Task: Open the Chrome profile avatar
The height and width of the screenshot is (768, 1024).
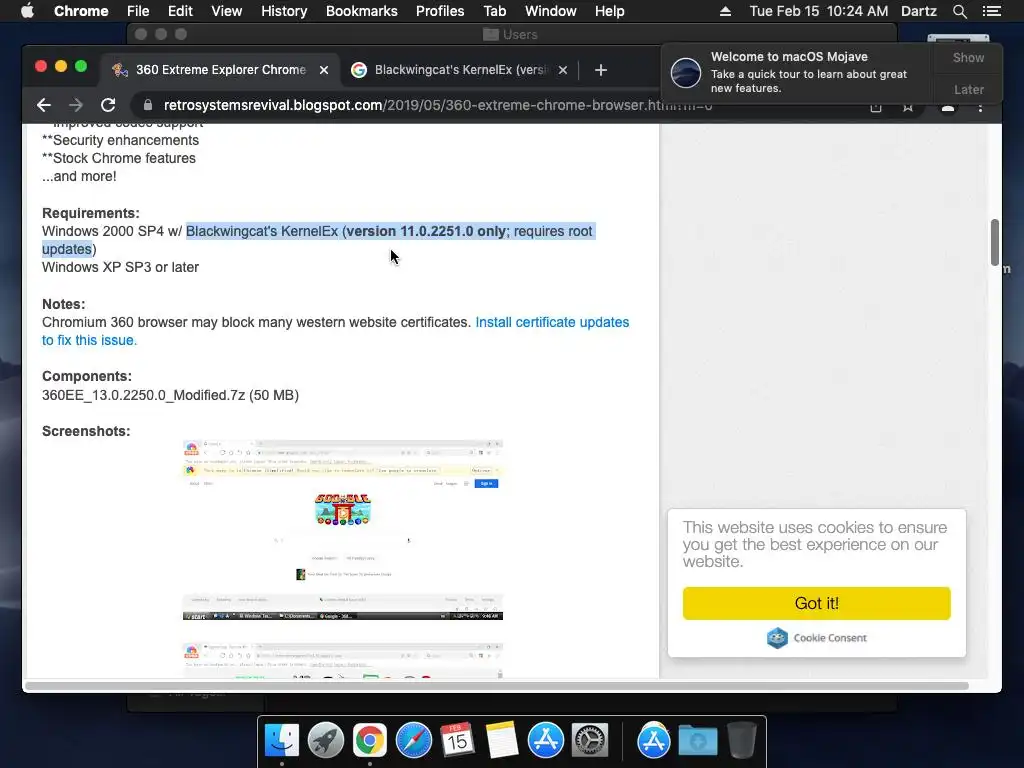Action: tap(948, 107)
